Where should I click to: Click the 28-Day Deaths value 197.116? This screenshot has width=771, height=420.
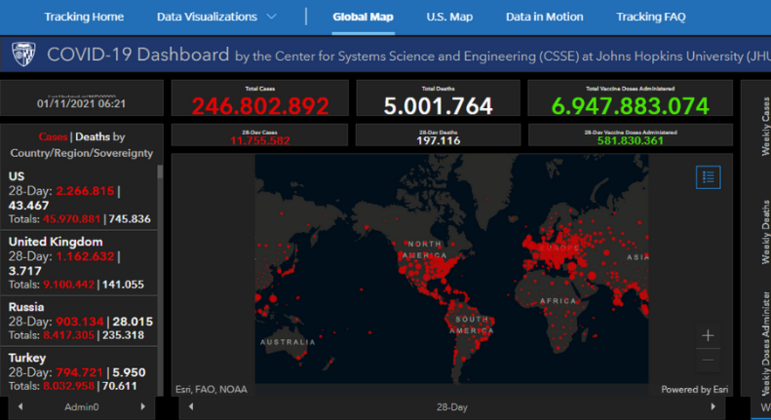pos(438,141)
